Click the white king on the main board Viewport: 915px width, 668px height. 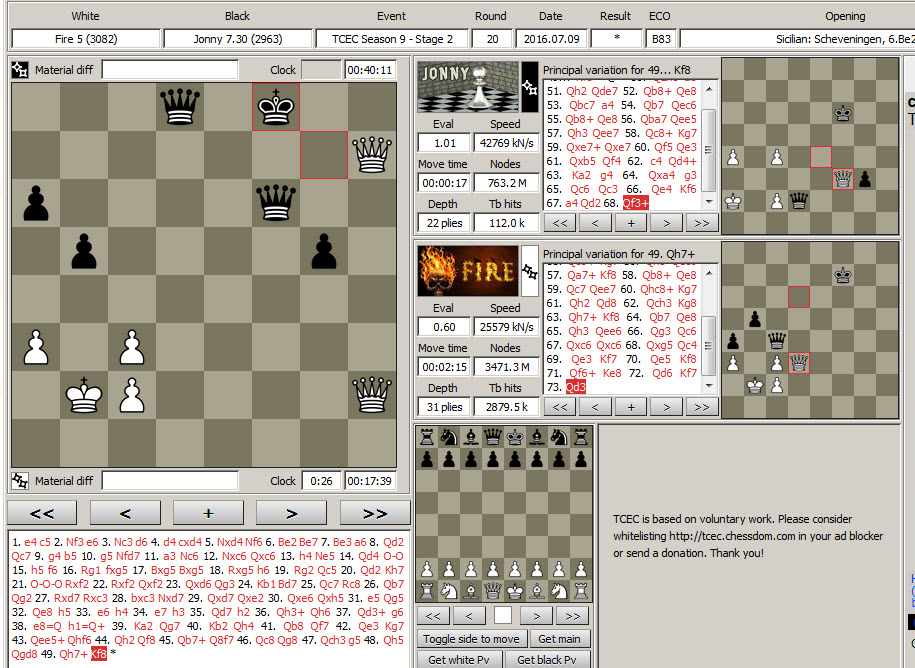84,395
